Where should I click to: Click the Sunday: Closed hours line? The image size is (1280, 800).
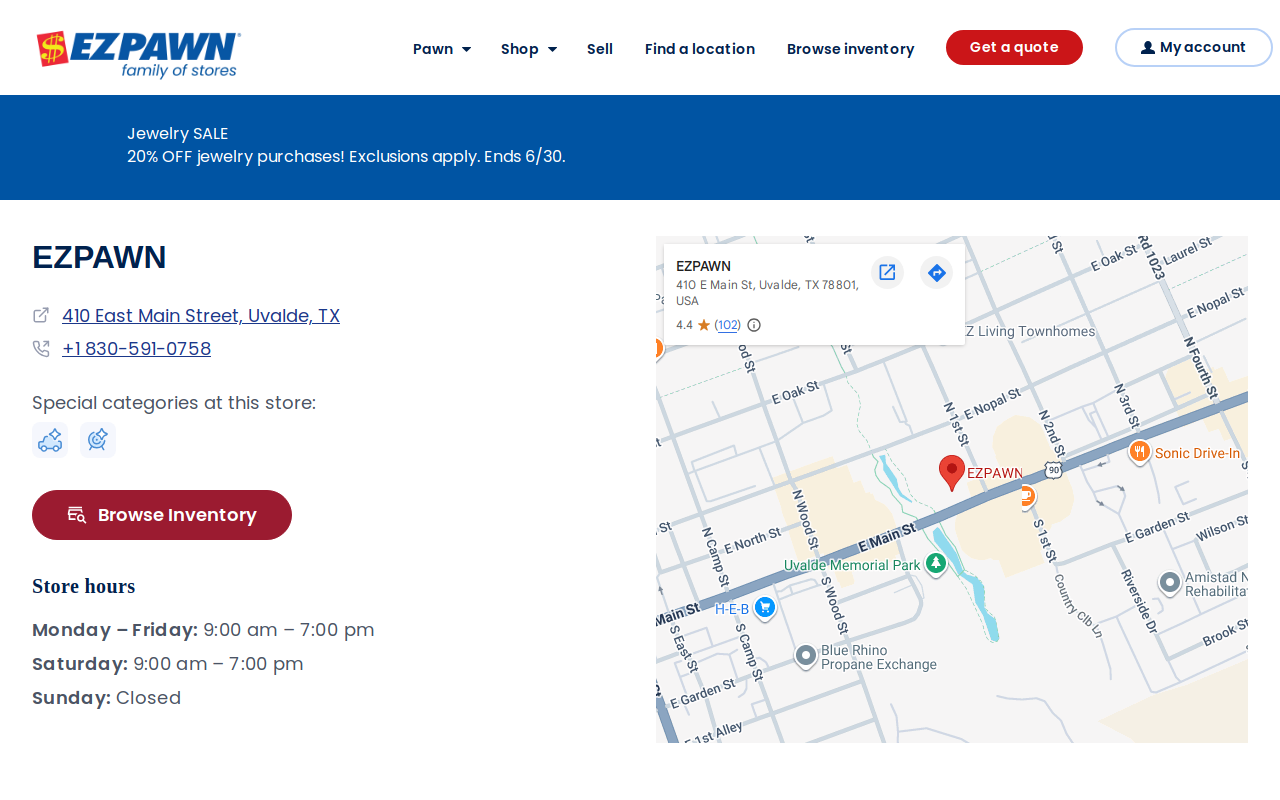tap(106, 698)
